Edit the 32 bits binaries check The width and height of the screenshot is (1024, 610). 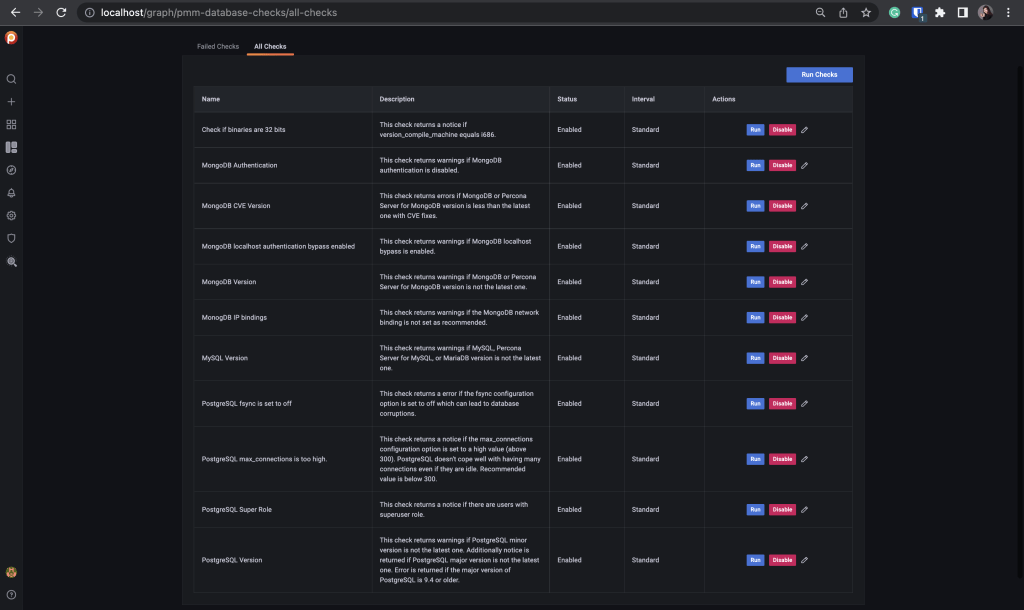[805, 130]
